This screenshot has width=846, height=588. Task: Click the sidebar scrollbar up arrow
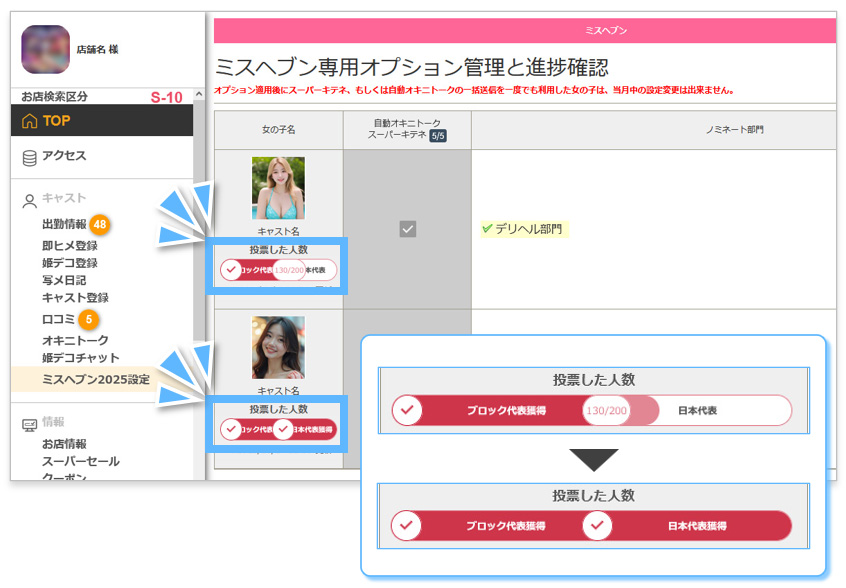coord(198,96)
